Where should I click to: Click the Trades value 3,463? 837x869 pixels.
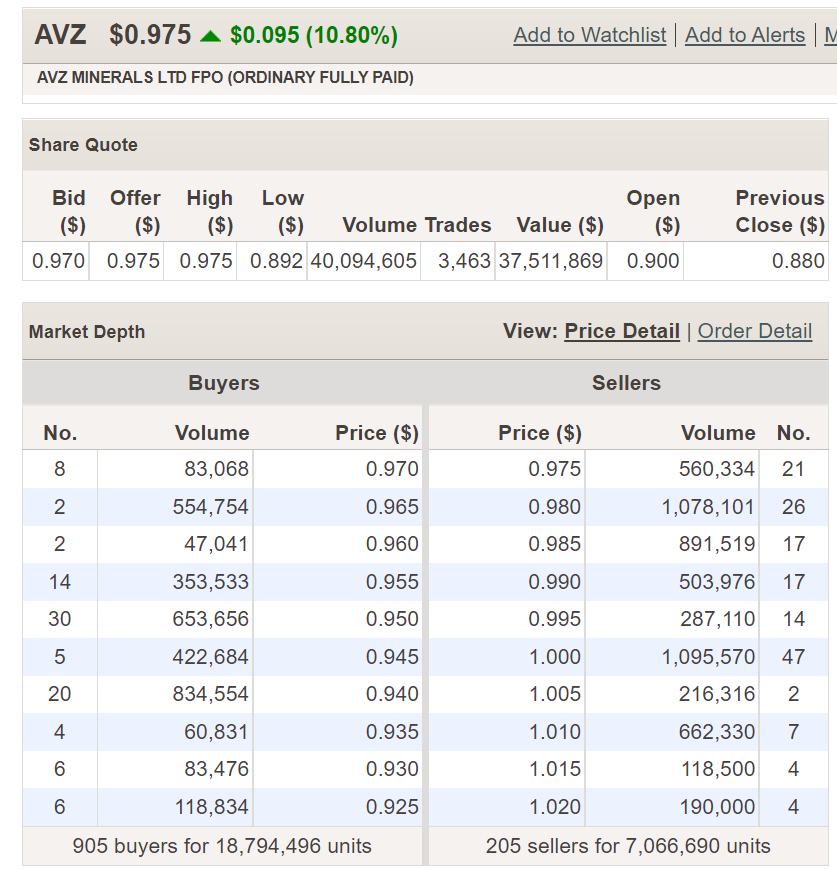point(464,261)
